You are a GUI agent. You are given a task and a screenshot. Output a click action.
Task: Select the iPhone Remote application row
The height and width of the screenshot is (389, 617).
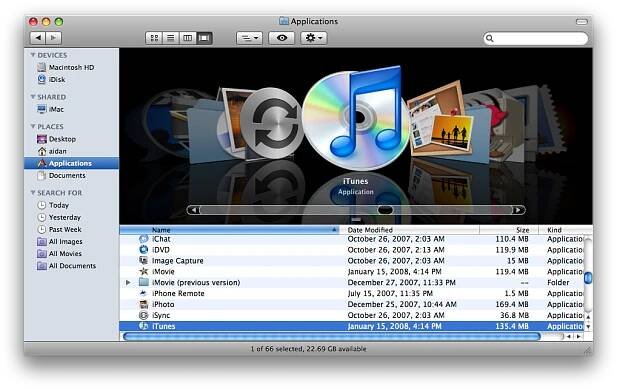(x=351, y=293)
